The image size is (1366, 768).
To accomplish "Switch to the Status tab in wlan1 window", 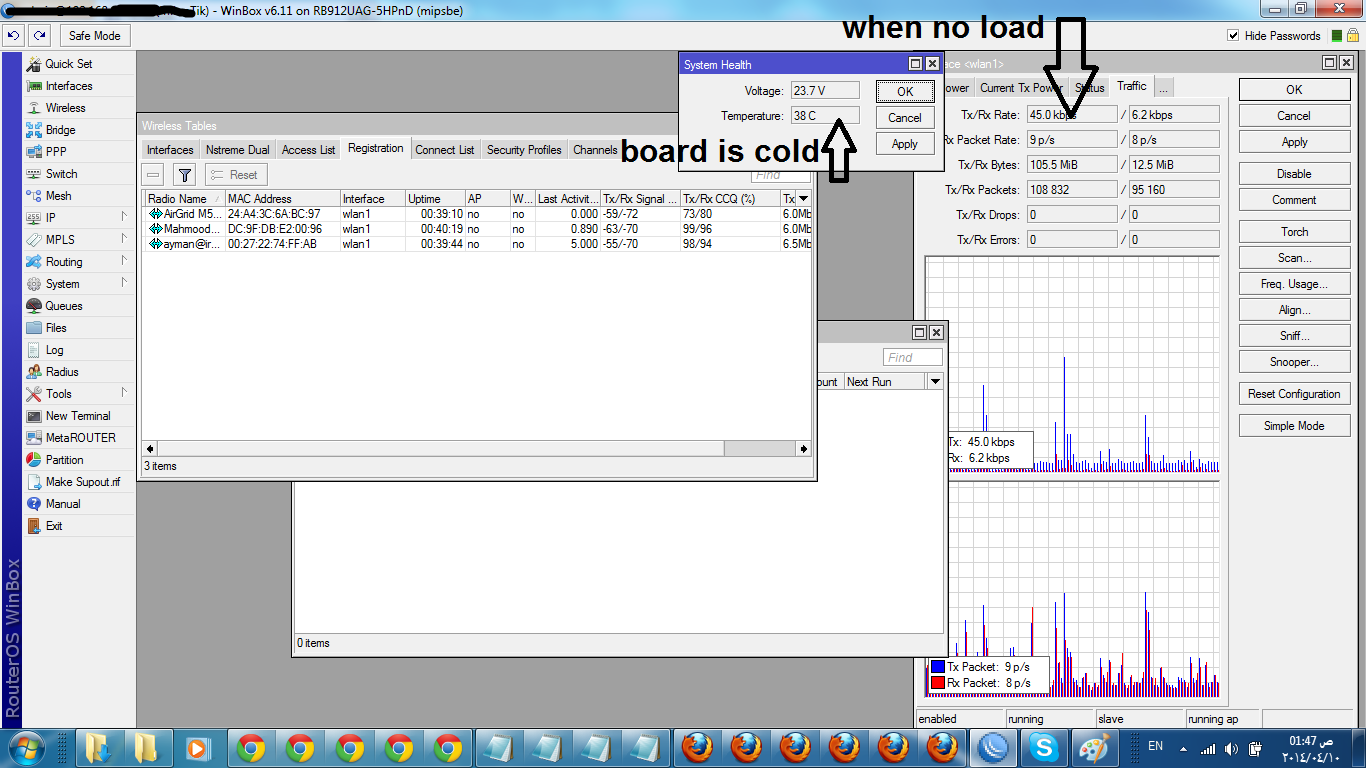I will (x=1088, y=87).
